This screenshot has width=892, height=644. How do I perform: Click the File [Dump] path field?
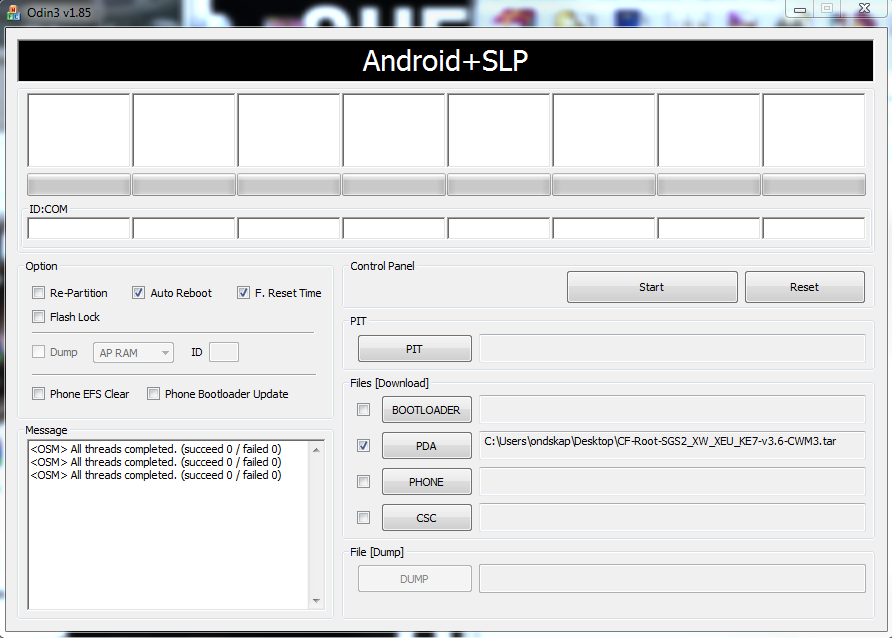[672, 579]
